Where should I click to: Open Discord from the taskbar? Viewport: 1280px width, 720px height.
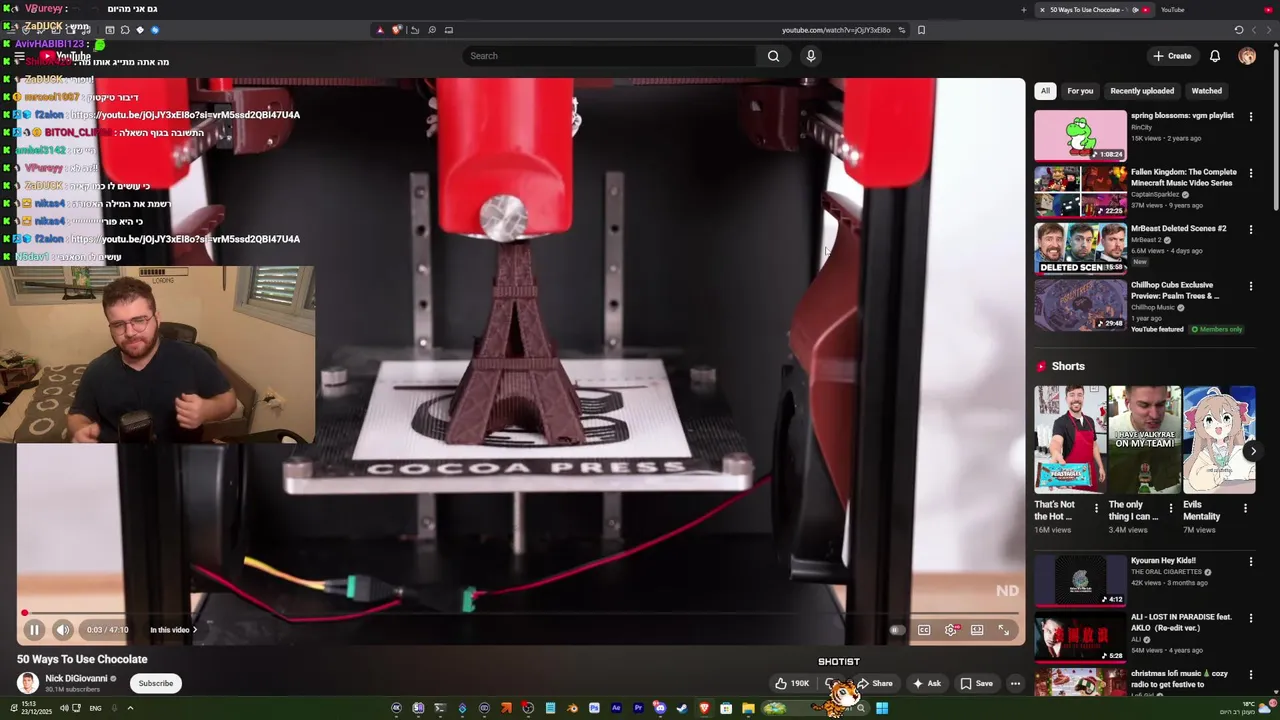[x=660, y=708]
